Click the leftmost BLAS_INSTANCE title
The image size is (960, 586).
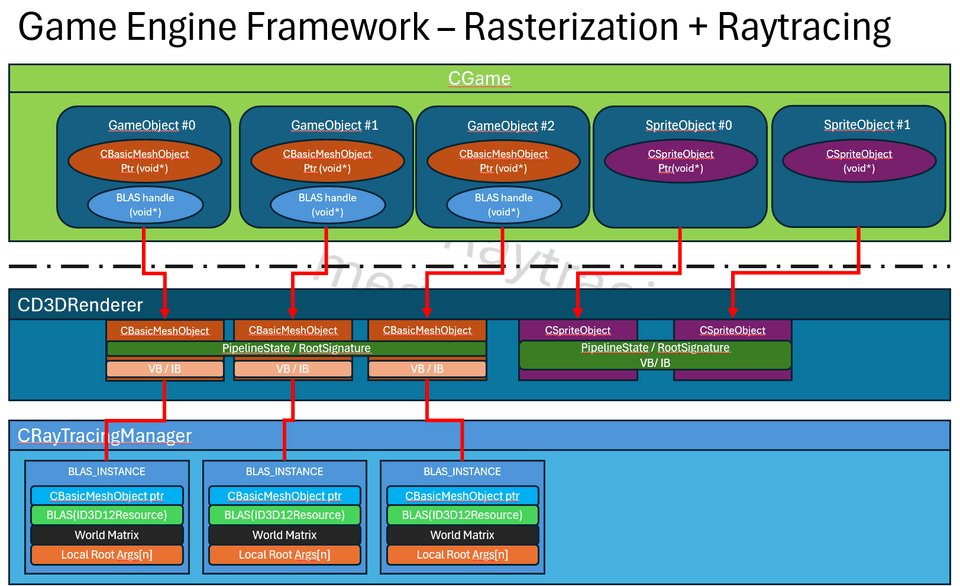(107, 471)
